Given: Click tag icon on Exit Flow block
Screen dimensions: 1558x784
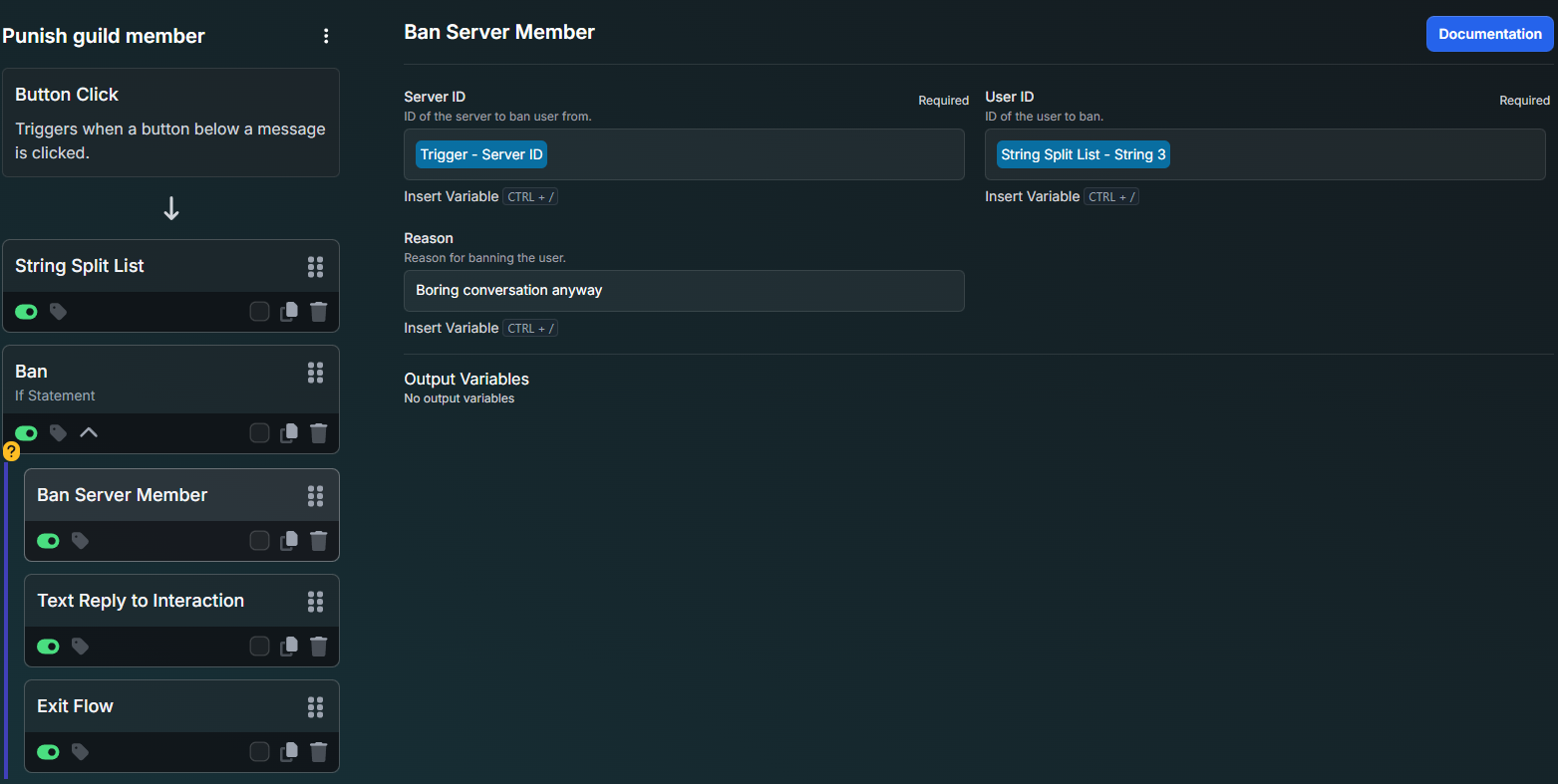Looking at the screenshot, I should 81,752.
